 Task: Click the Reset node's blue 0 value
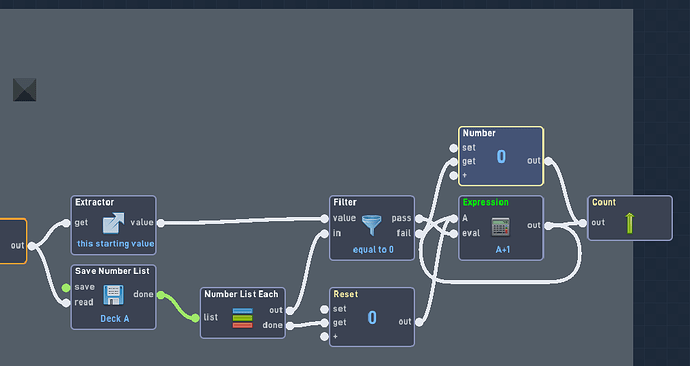[x=372, y=318]
